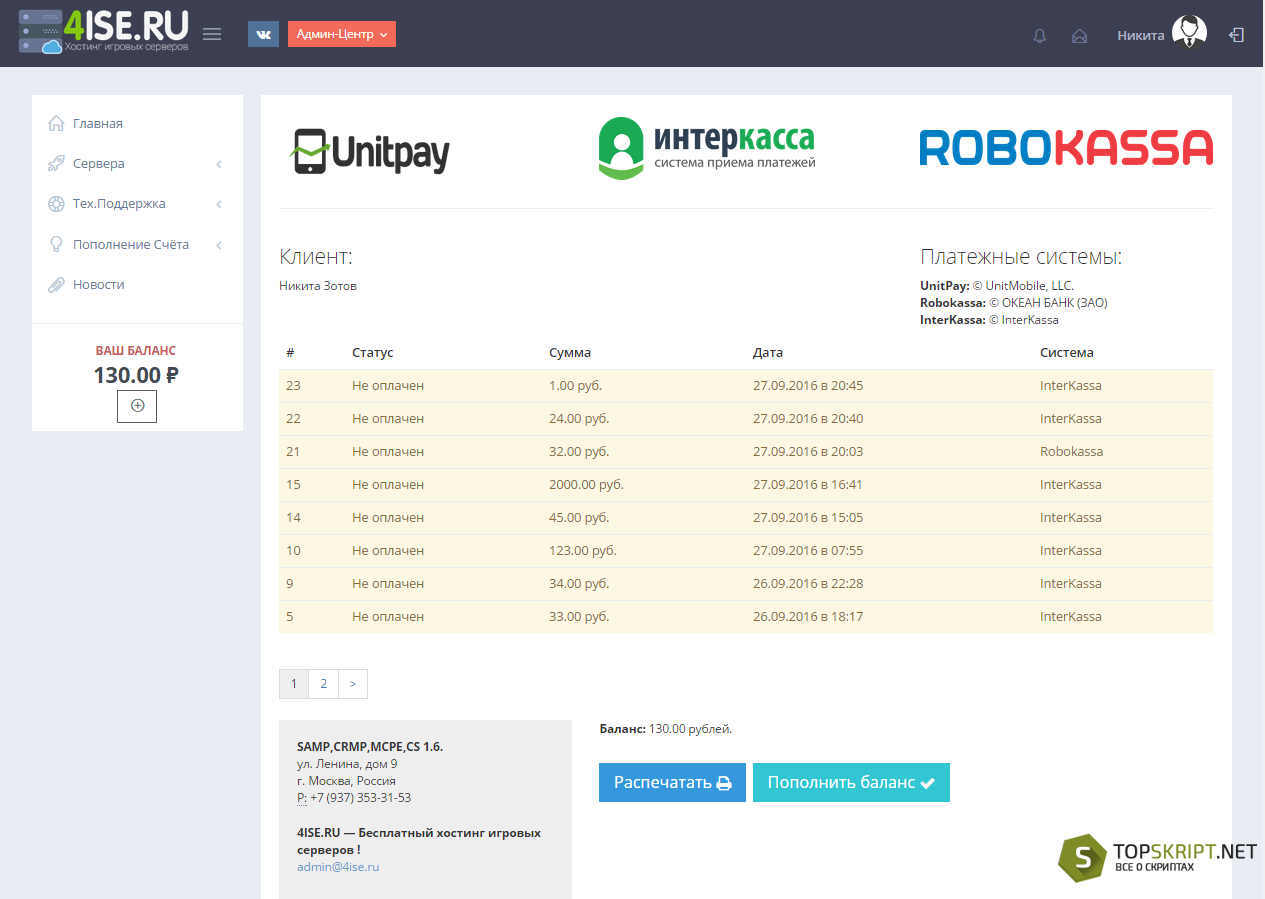Select invoice row number 23
Viewport: 1265px width, 899px height.
click(746, 386)
